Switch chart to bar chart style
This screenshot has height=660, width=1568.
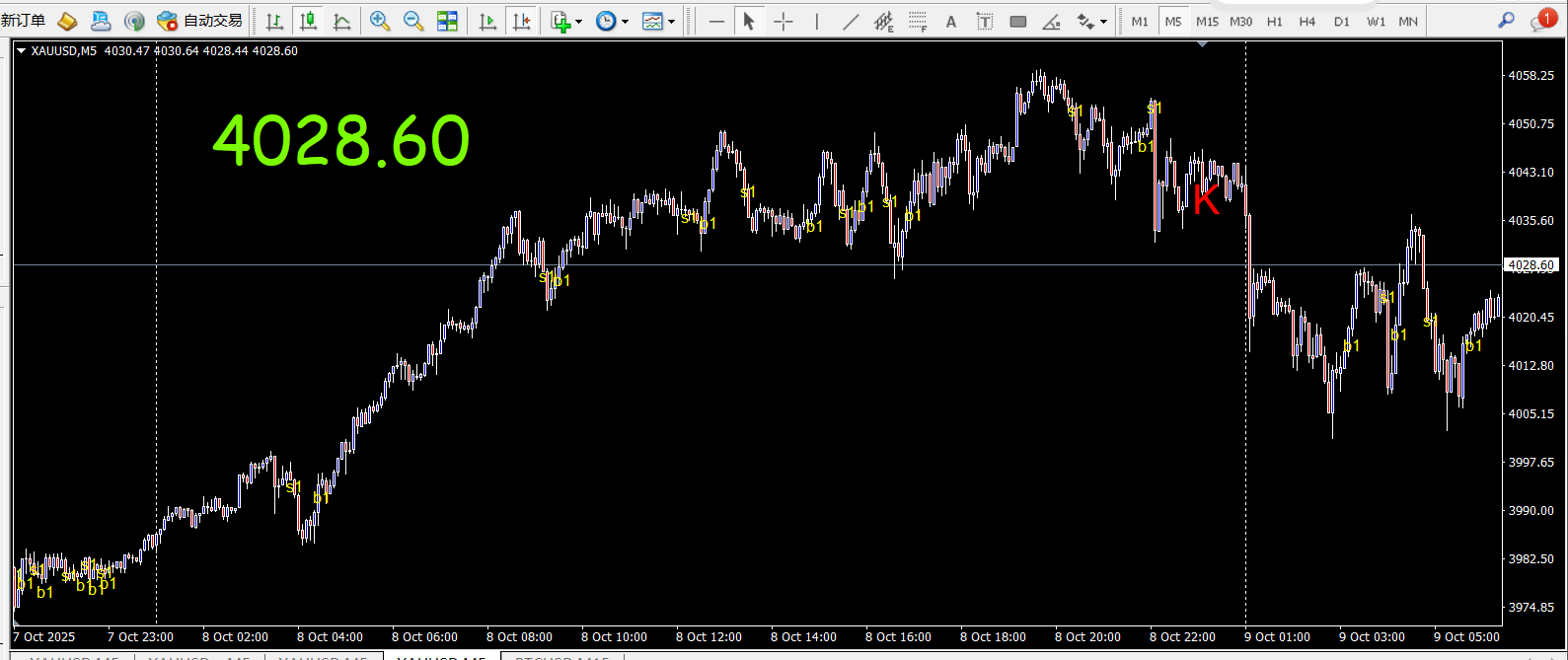coord(275,21)
